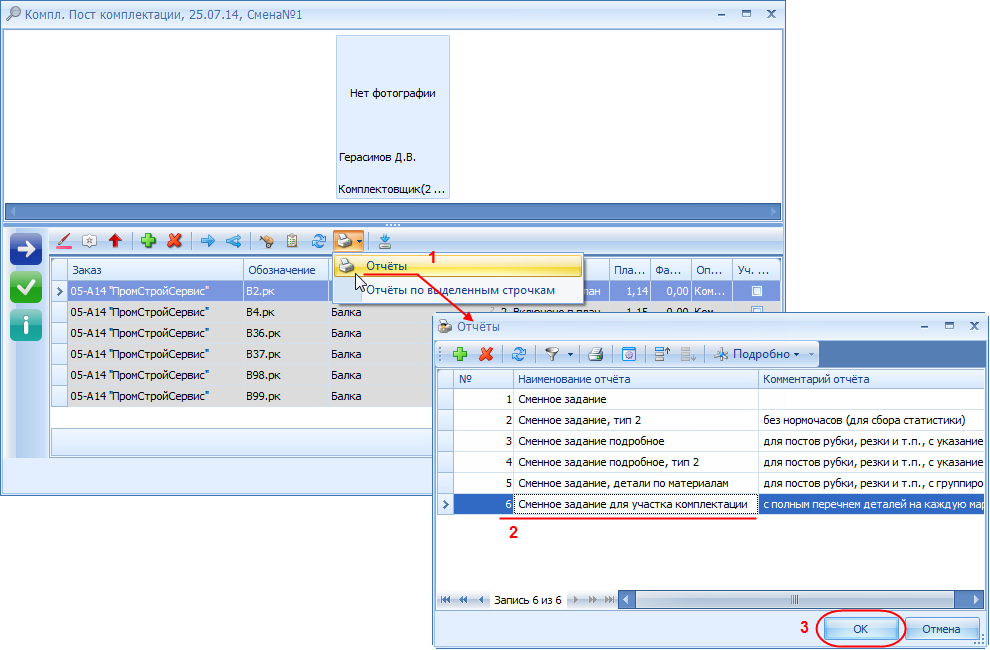Add a row with the main window's green plus
This screenshot has height=650, width=990.
coord(148,240)
